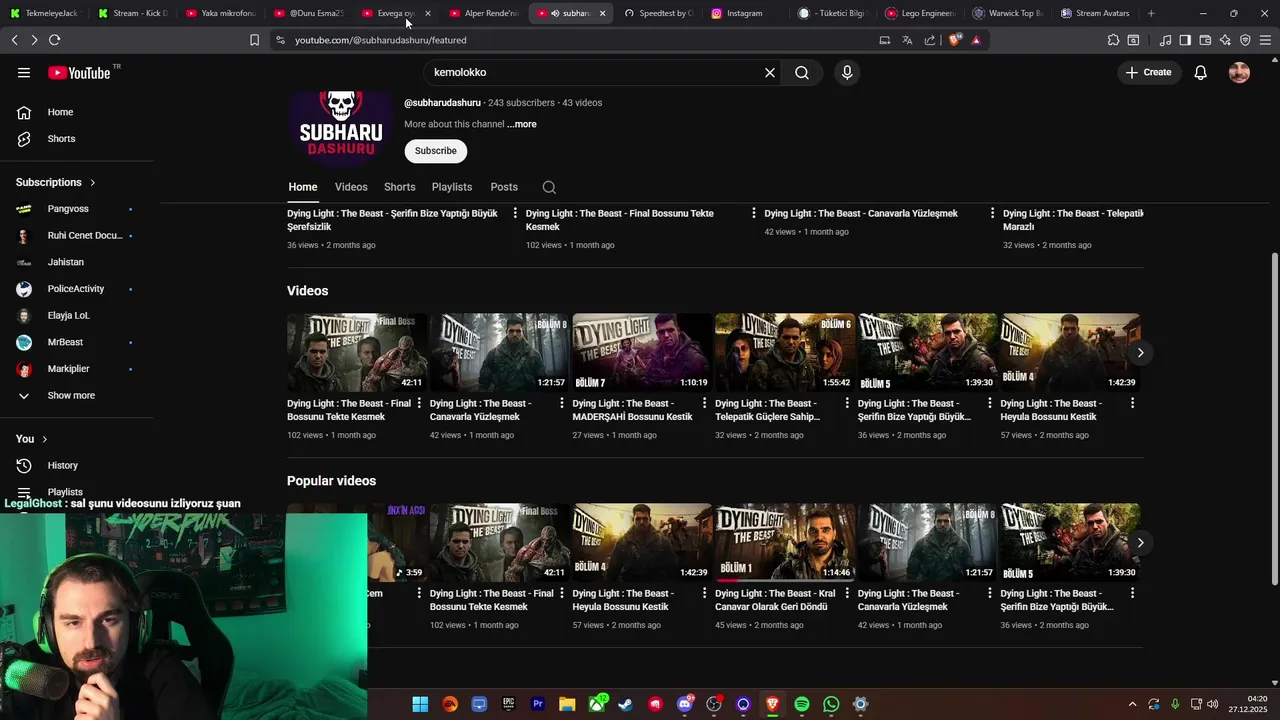Expand the You section chevron
The height and width of the screenshot is (720, 1280).
point(44,439)
